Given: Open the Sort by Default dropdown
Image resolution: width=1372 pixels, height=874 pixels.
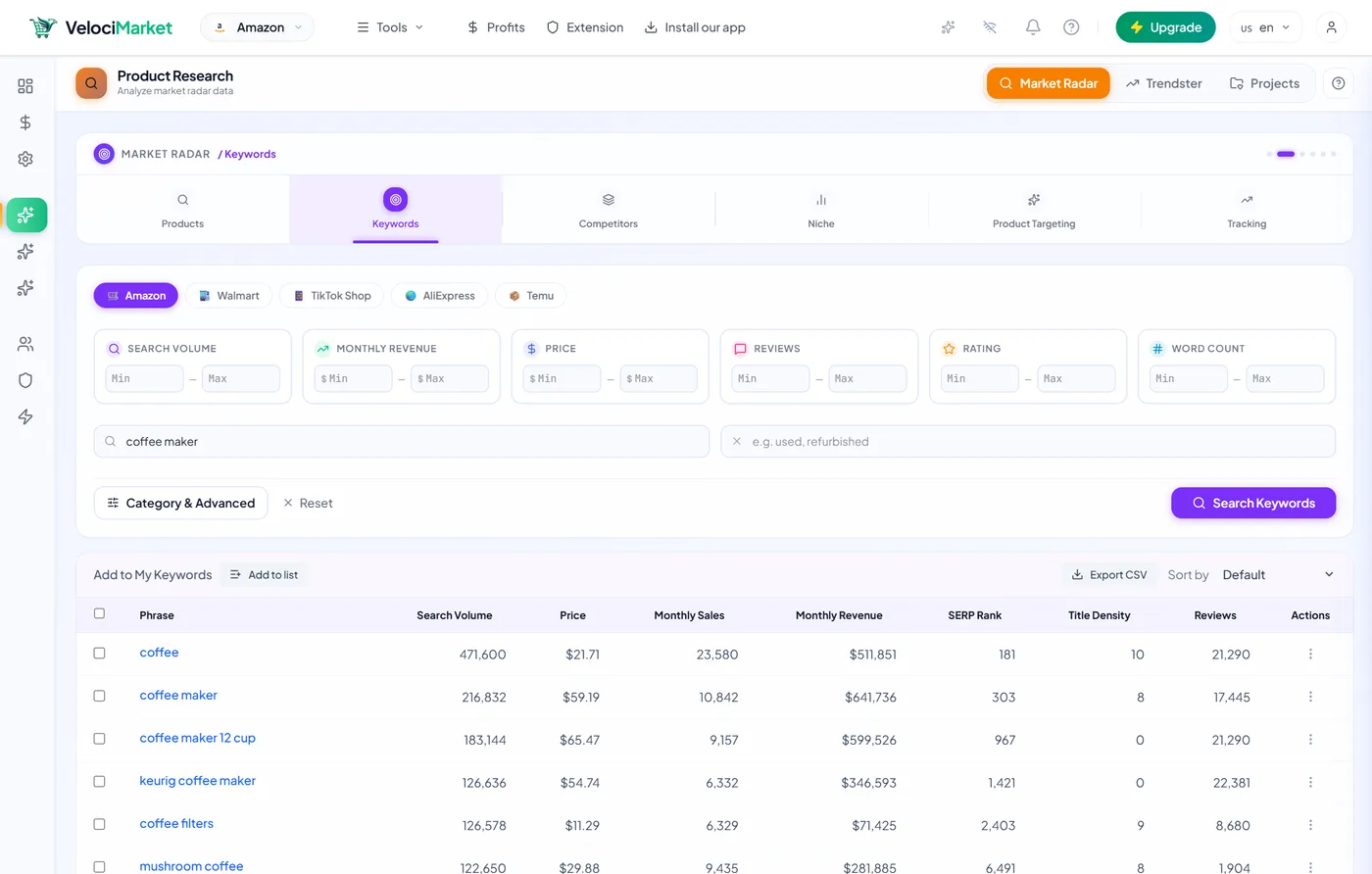Looking at the screenshot, I should 1278,575.
